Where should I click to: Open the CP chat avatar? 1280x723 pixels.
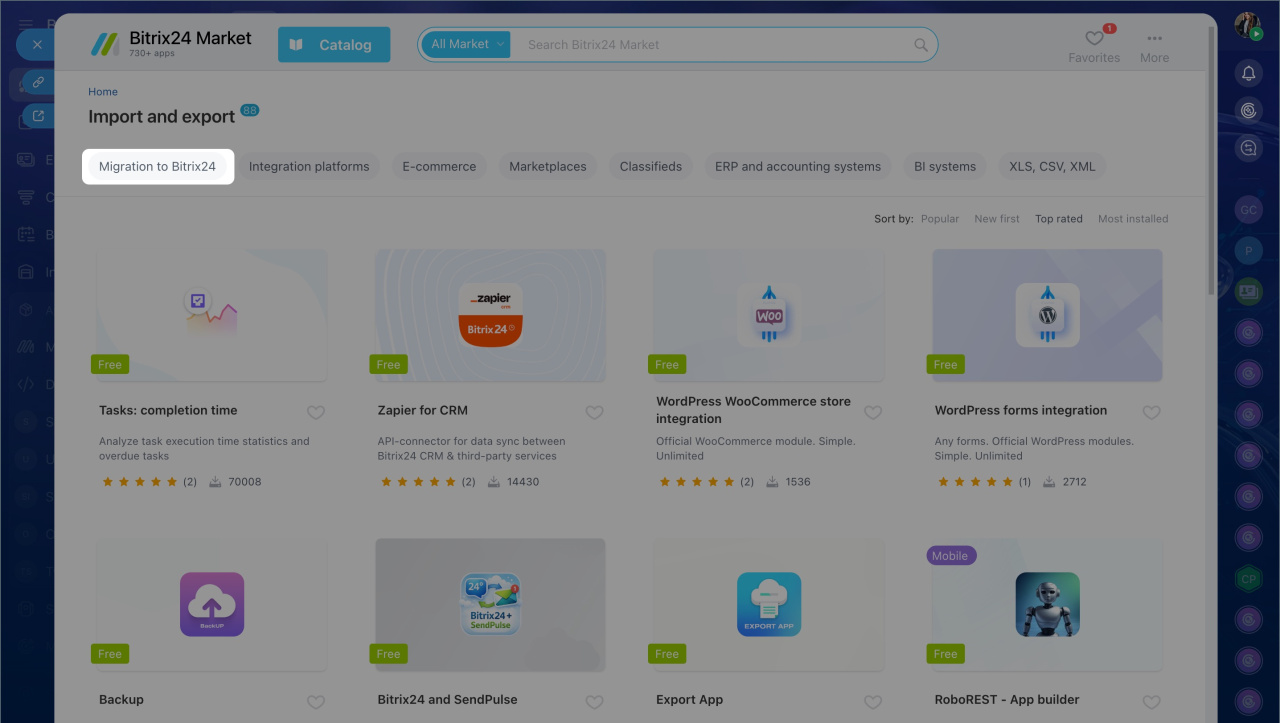pos(1248,578)
